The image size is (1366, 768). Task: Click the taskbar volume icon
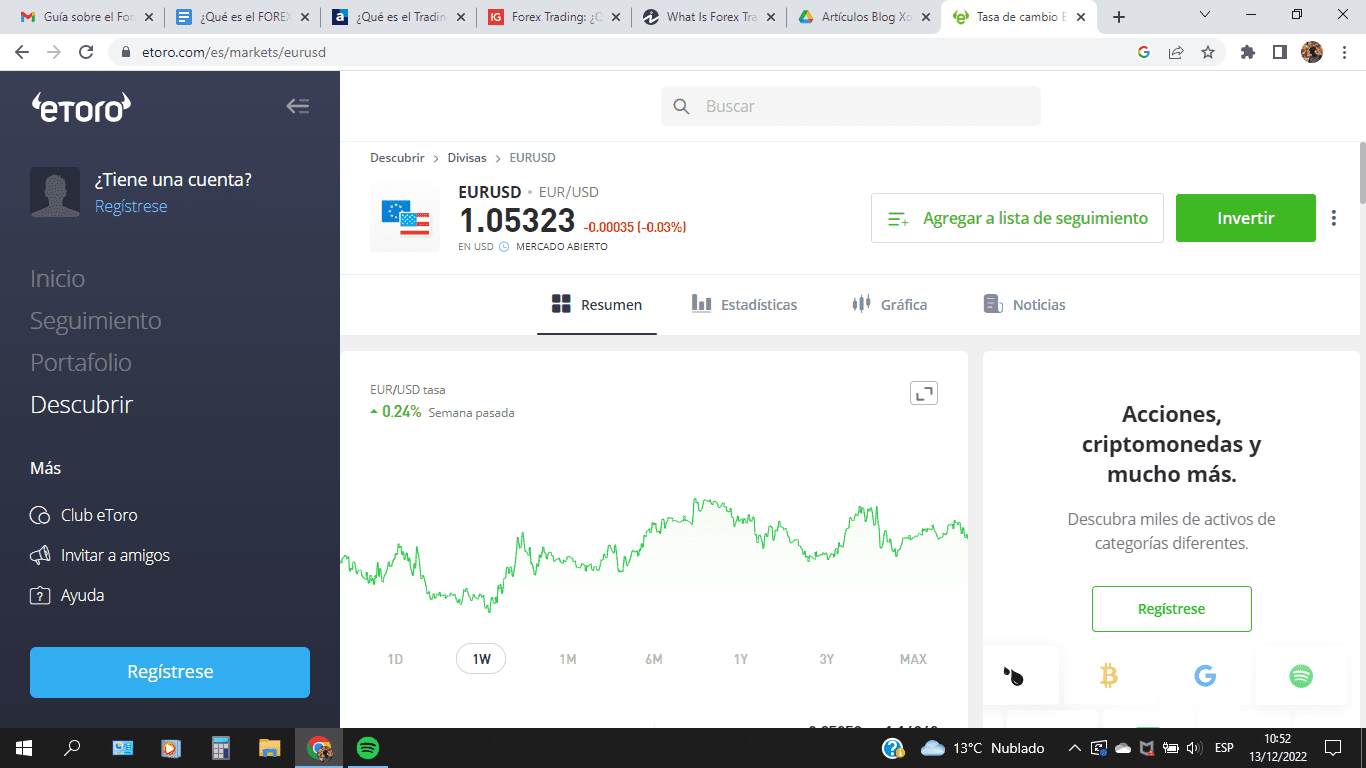[1192, 748]
